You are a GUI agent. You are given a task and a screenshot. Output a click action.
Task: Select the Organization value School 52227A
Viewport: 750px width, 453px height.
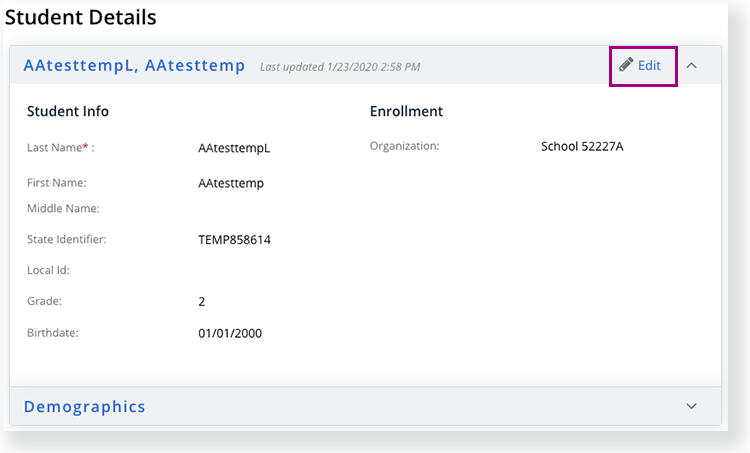click(x=582, y=146)
